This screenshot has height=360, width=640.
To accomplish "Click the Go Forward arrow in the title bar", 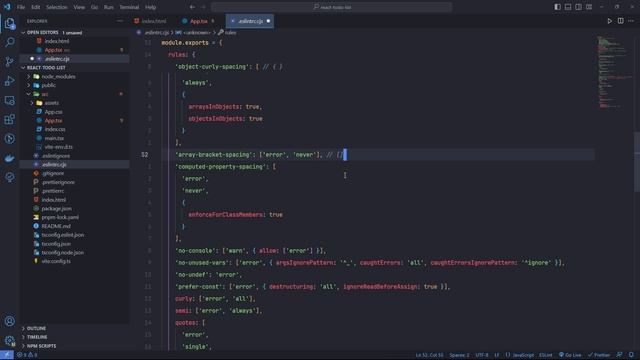I will (x=203, y=7).
